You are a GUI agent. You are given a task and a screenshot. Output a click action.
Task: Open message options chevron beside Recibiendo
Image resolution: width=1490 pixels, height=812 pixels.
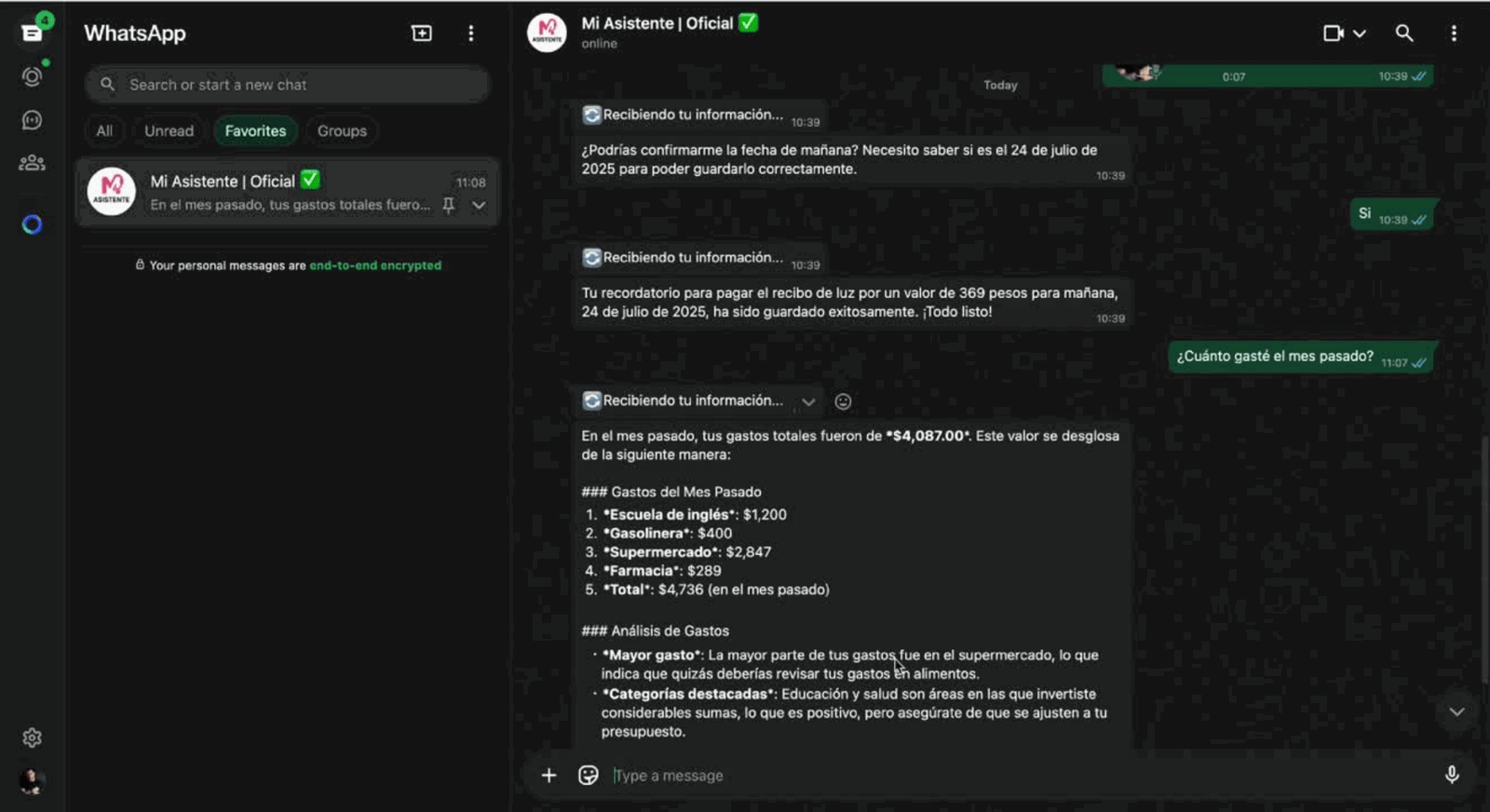tap(808, 401)
